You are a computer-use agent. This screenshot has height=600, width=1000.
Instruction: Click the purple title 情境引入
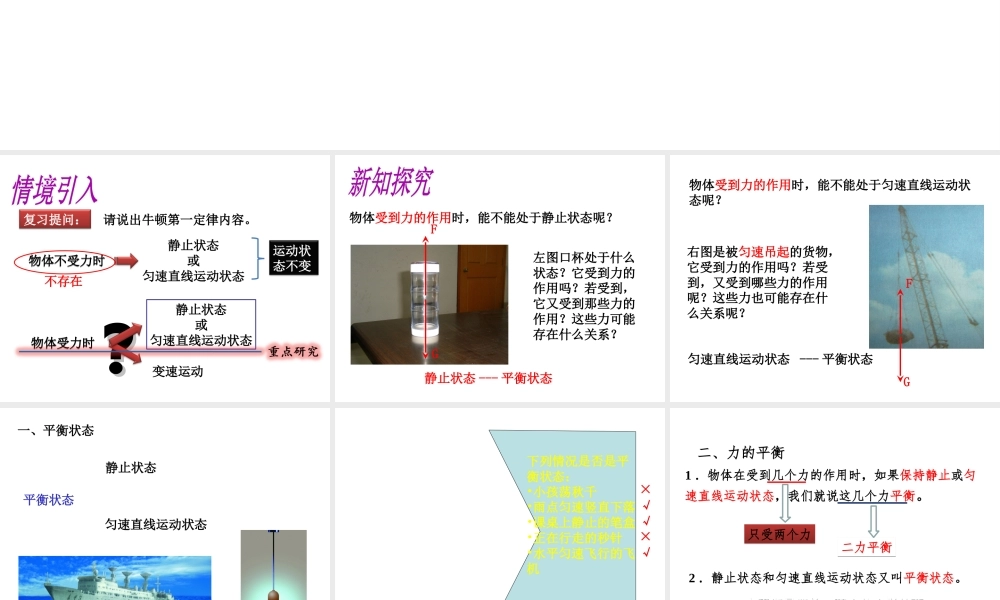tap(54, 189)
